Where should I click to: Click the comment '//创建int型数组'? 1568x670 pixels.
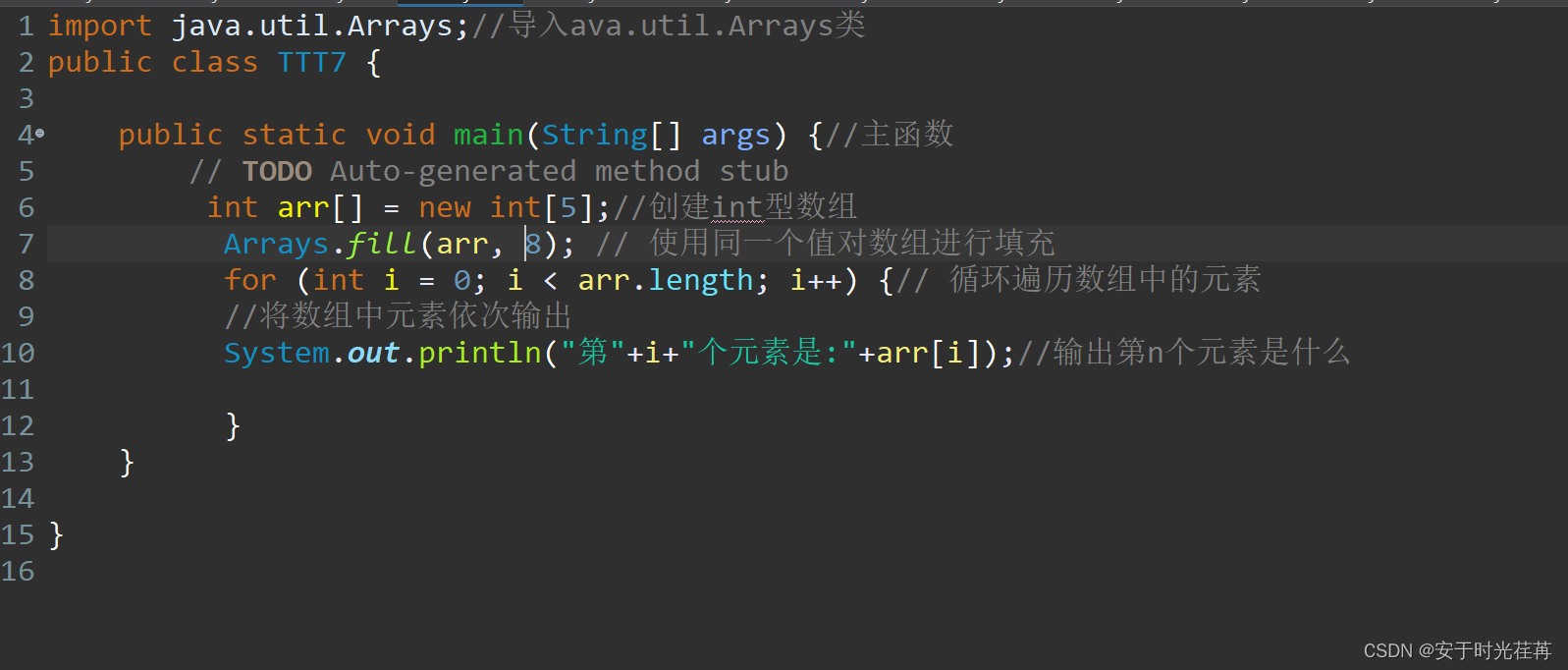735,206
